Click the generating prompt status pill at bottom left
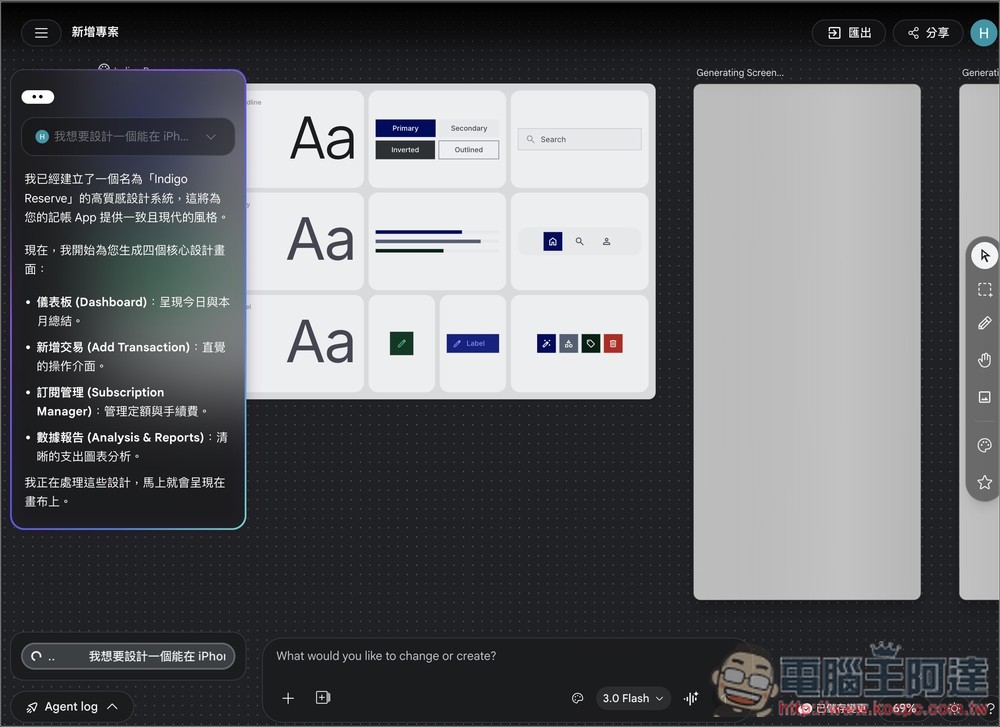Viewport: 1000px width, 727px height. point(128,656)
